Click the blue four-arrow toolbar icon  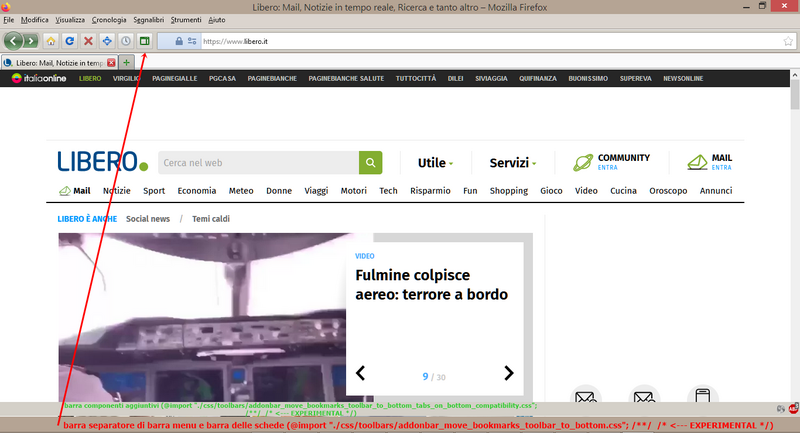[107, 41]
